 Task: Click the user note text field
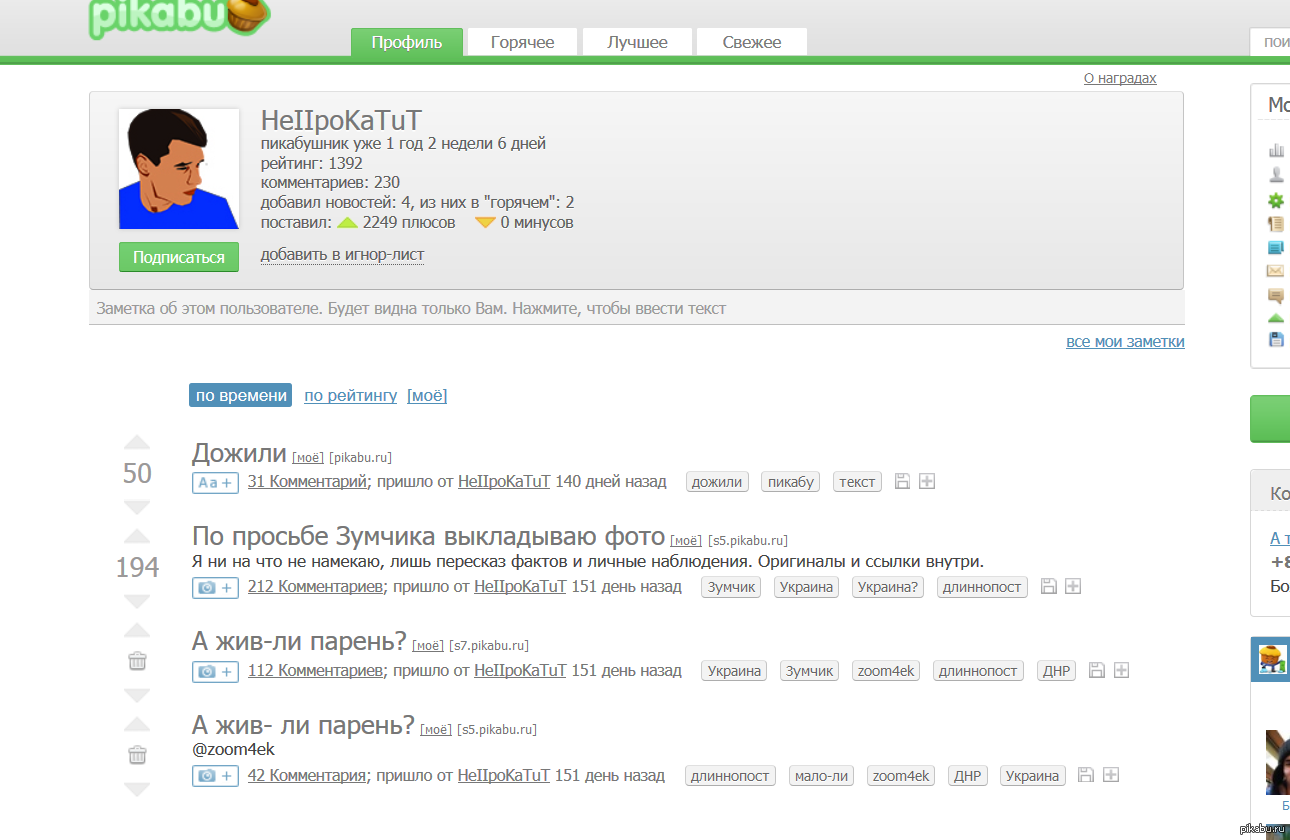(637, 308)
